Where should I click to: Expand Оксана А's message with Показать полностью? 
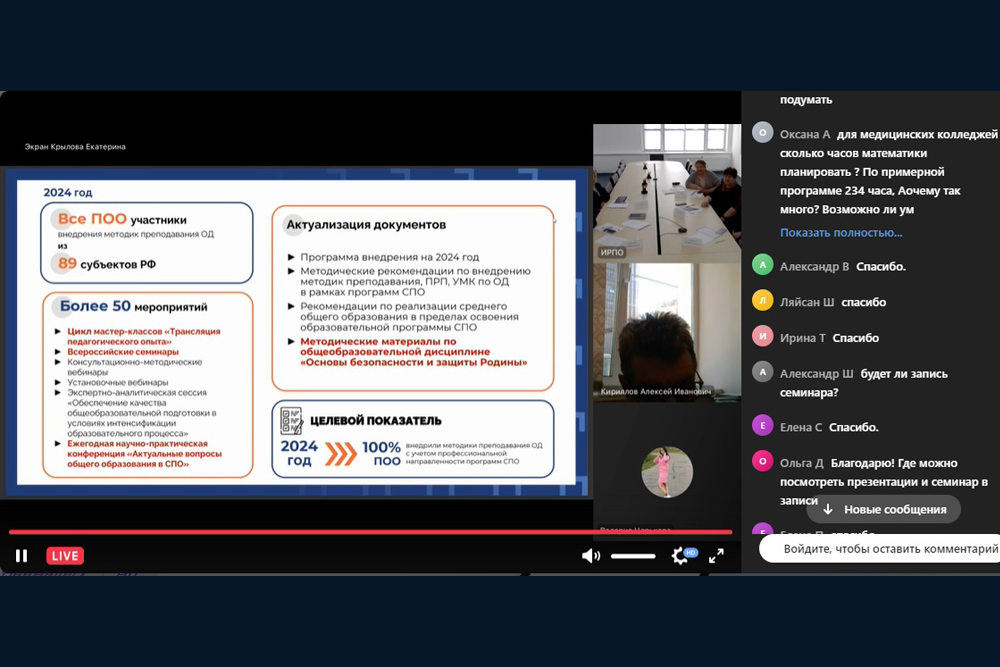[x=841, y=232]
